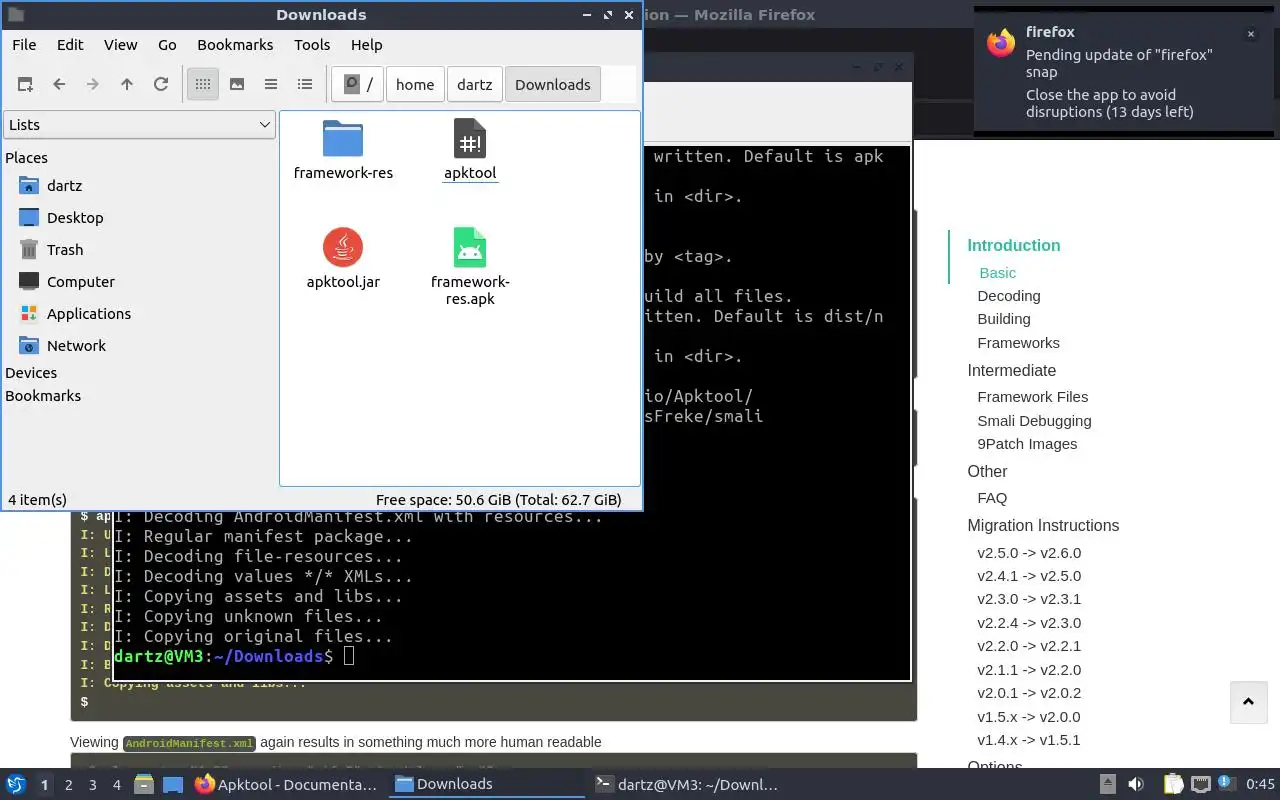This screenshot has height=800, width=1280.
Task: Open Framework Files docs link
Action: tap(1033, 397)
